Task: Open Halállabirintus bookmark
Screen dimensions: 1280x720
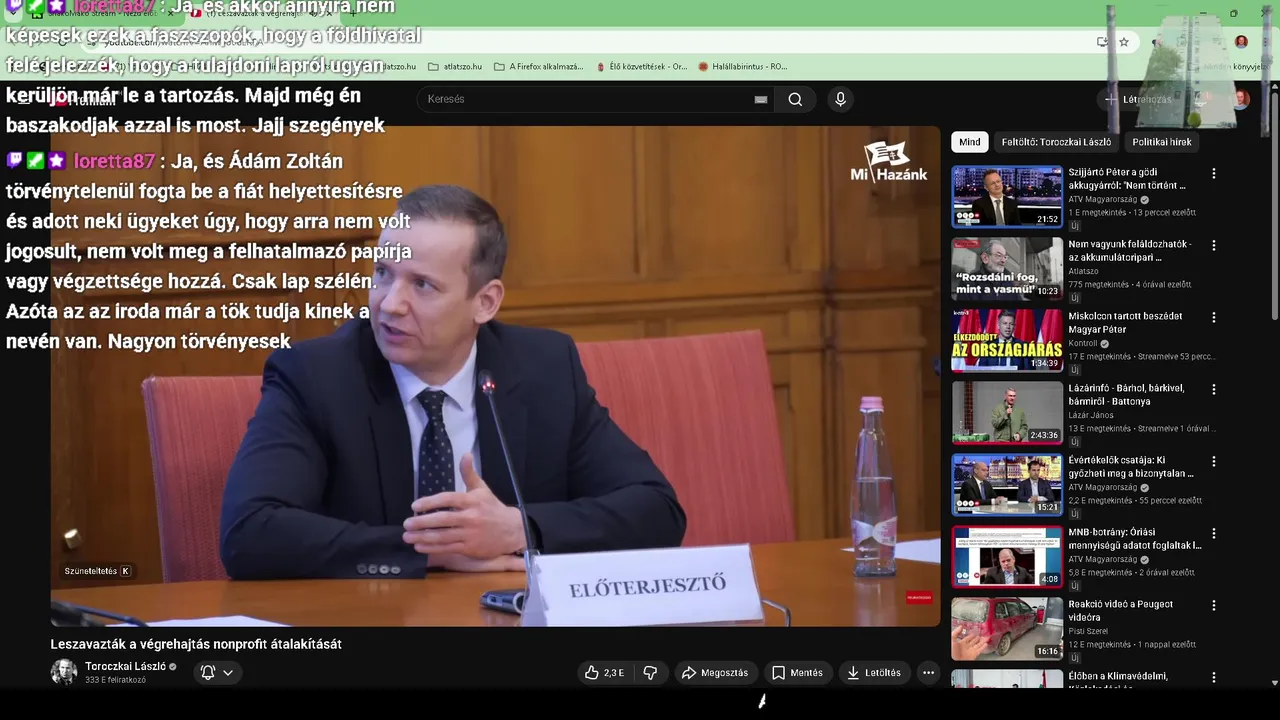Action: pos(743,67)
